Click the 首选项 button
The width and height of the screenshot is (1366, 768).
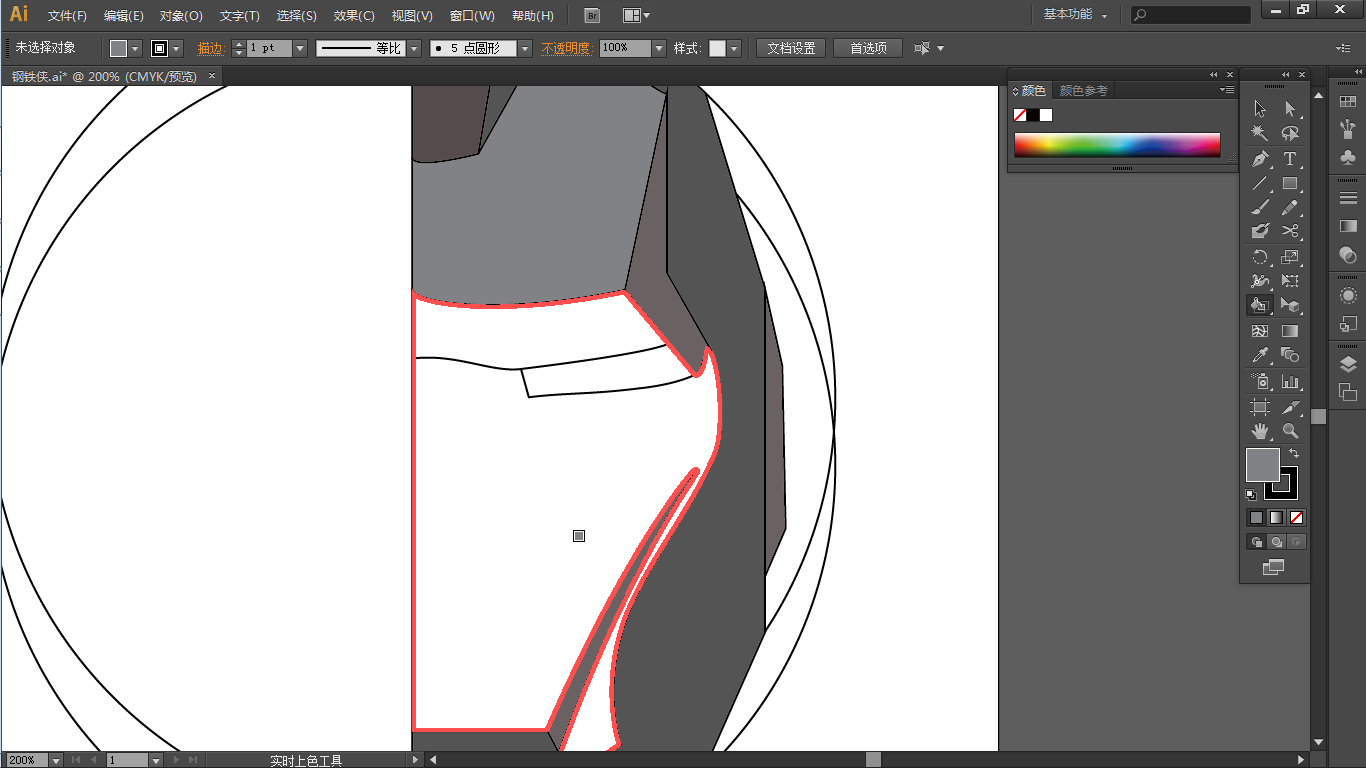868,48
